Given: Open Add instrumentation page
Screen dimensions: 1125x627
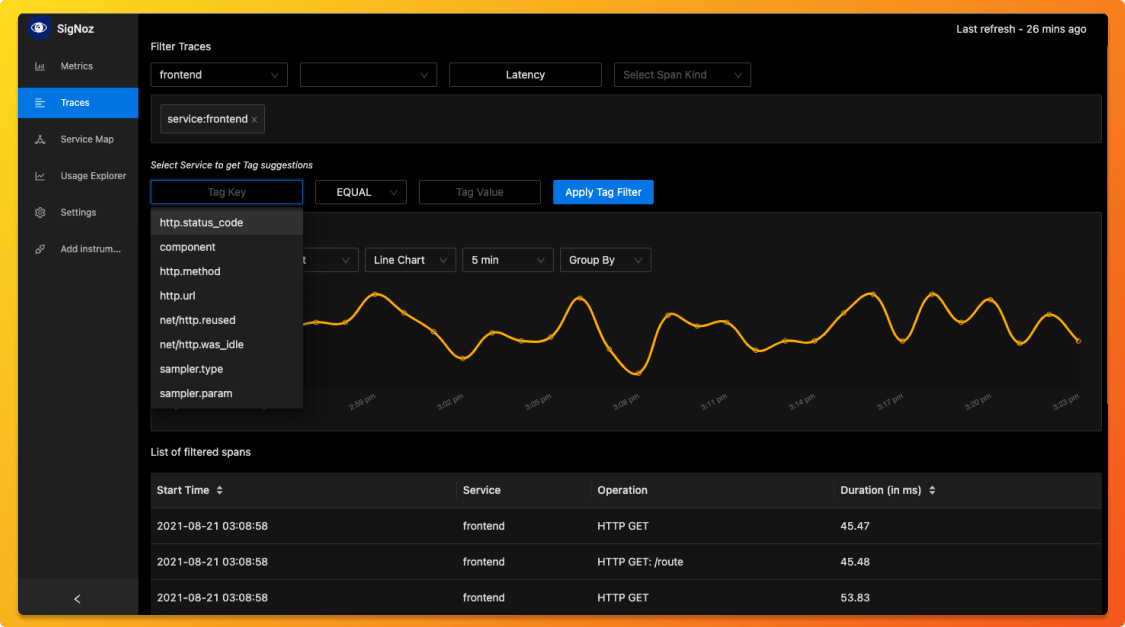Looking at the screenshot, I should pos(77,249).
